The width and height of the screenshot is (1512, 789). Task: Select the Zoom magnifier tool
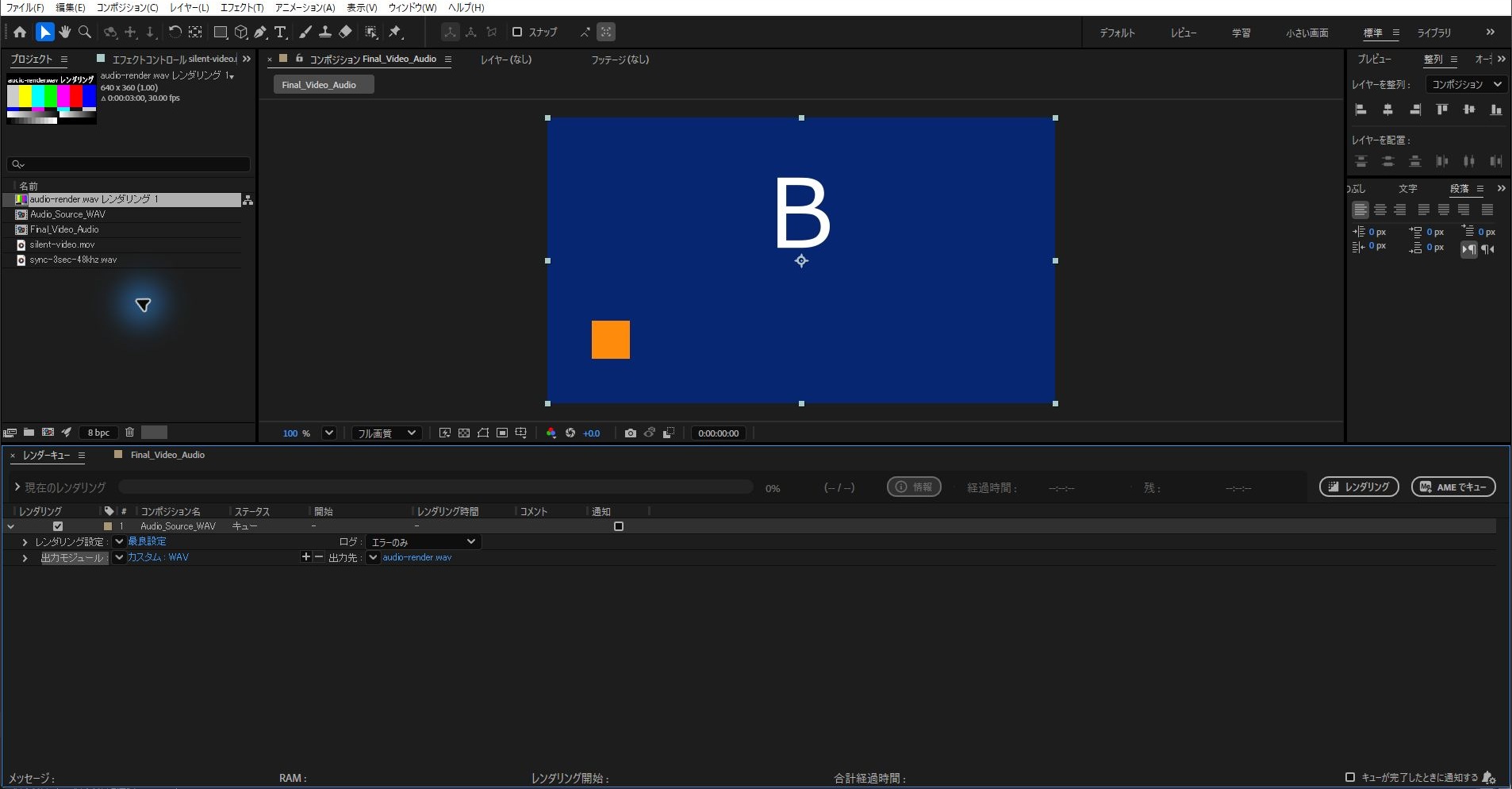[85, 32]
